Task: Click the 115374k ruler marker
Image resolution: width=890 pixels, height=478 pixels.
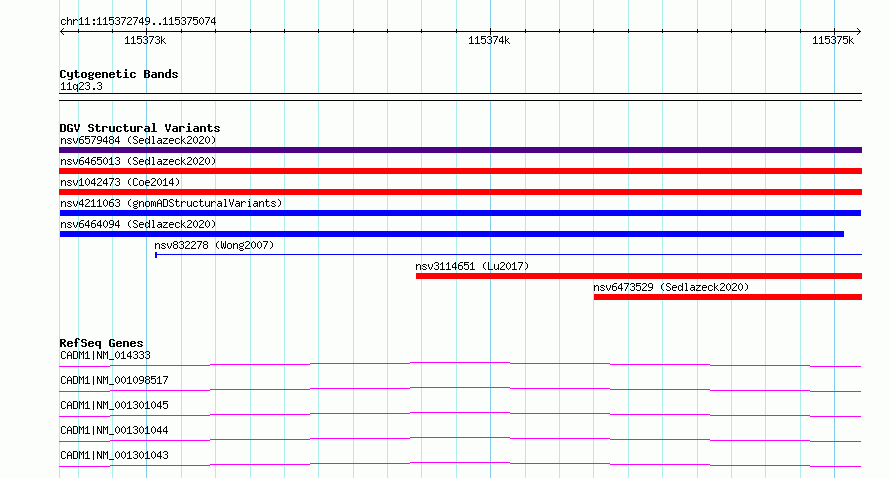Action: (489, 40)
